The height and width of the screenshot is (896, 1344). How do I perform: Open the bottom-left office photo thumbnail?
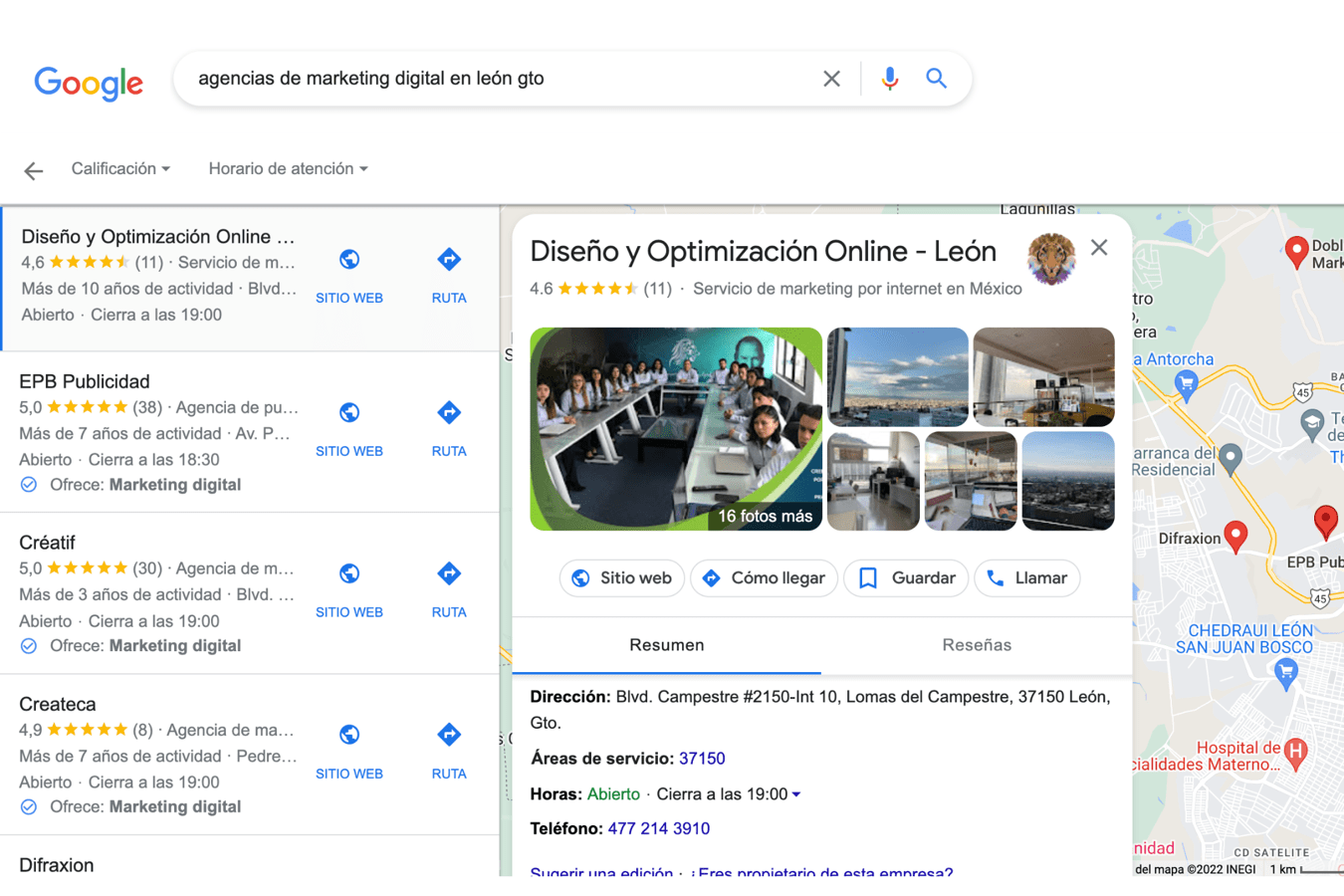(873, 481)
